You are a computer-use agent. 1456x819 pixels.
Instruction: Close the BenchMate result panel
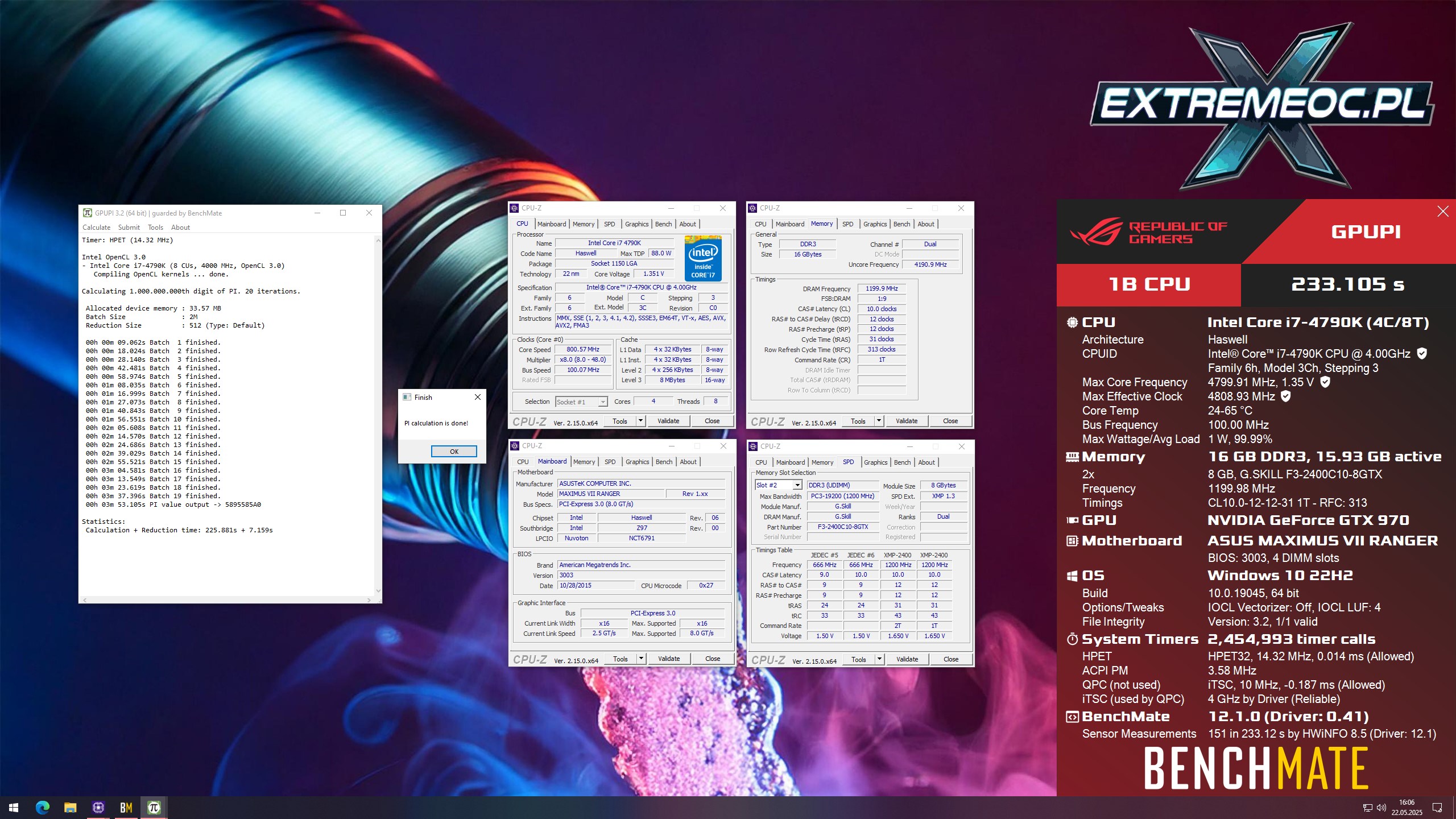[1443, 212]
